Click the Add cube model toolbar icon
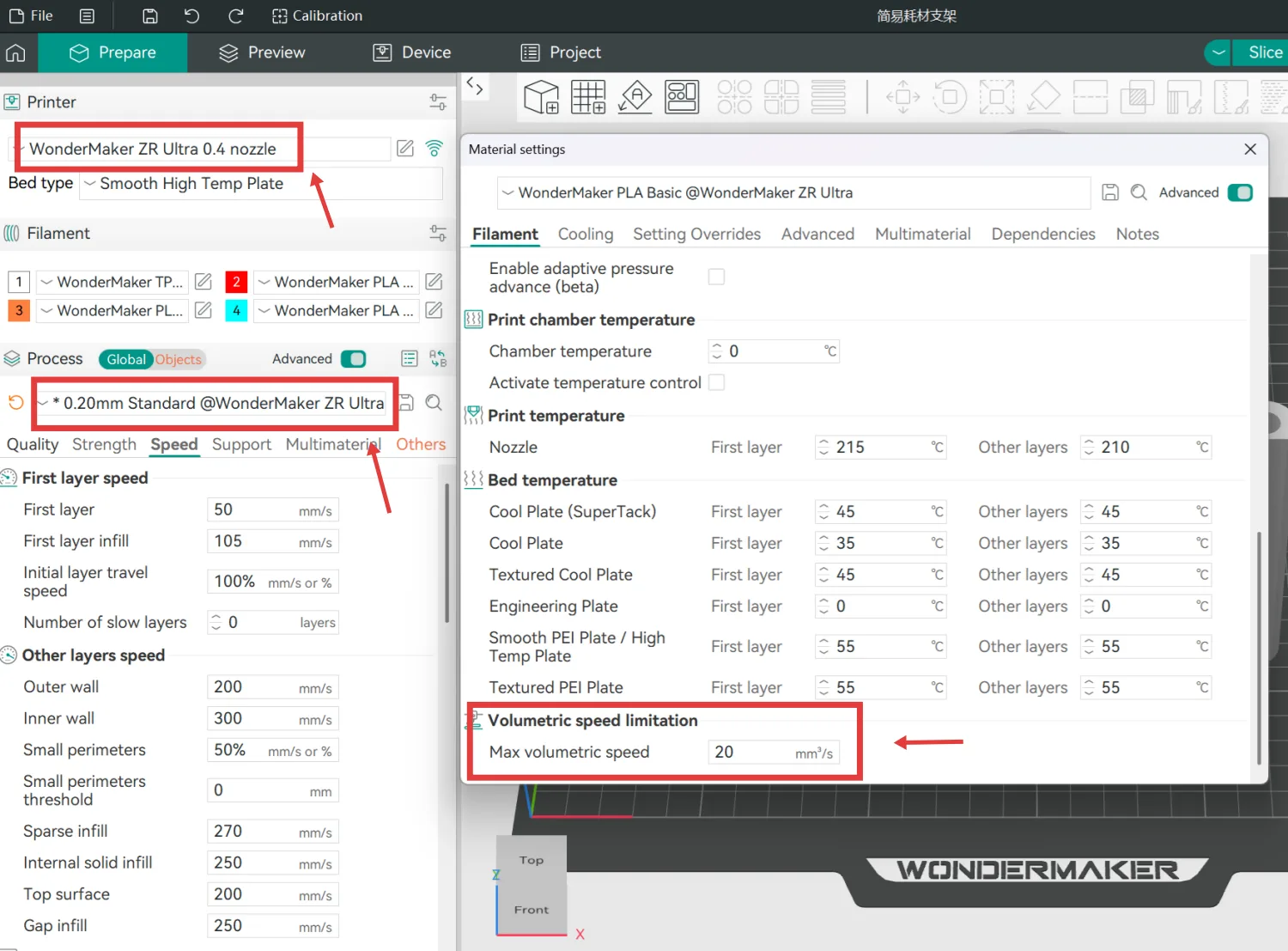Screen dimensions: 1288x951 (542, 97)
